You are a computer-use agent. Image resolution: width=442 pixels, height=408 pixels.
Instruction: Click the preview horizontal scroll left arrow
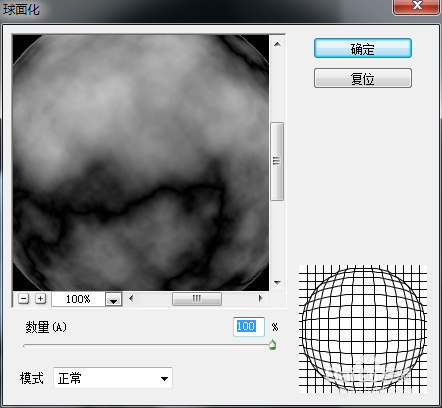pyautogui.click(x=131, y=298)
